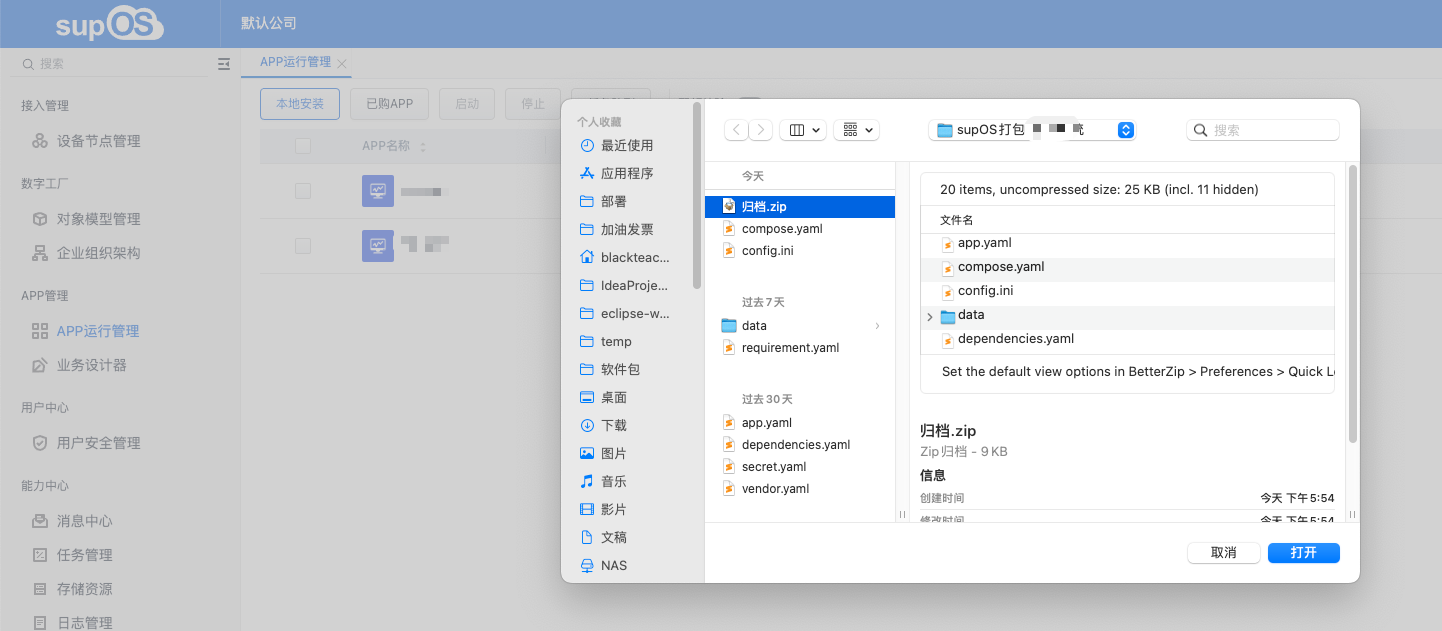This screenshot has width=1442, height=631.
Task: Tick the select-all checkbox in table header
Action: tap(303, 146)
